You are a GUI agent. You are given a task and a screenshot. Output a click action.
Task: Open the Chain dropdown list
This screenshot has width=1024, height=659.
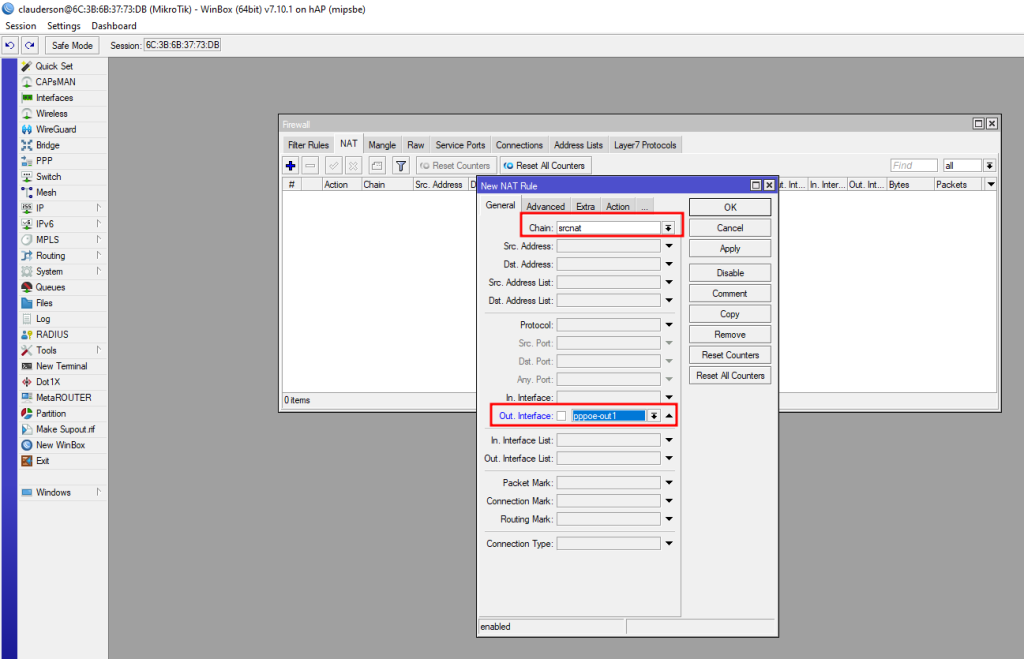click(x=668, y=228)
